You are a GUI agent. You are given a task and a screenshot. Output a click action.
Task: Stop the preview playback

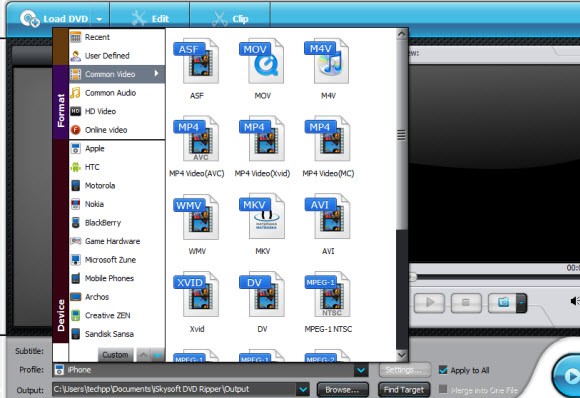pos(466,303)
